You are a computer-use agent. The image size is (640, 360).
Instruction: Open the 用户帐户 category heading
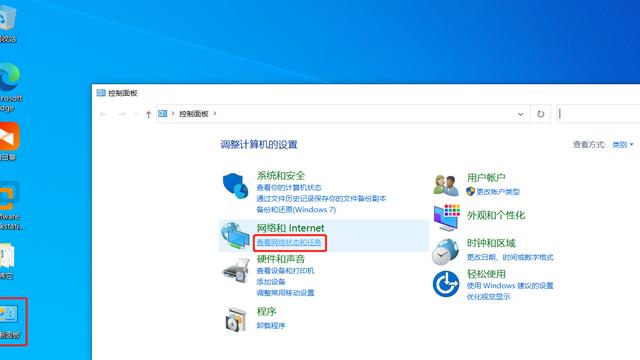pos(486,178)
